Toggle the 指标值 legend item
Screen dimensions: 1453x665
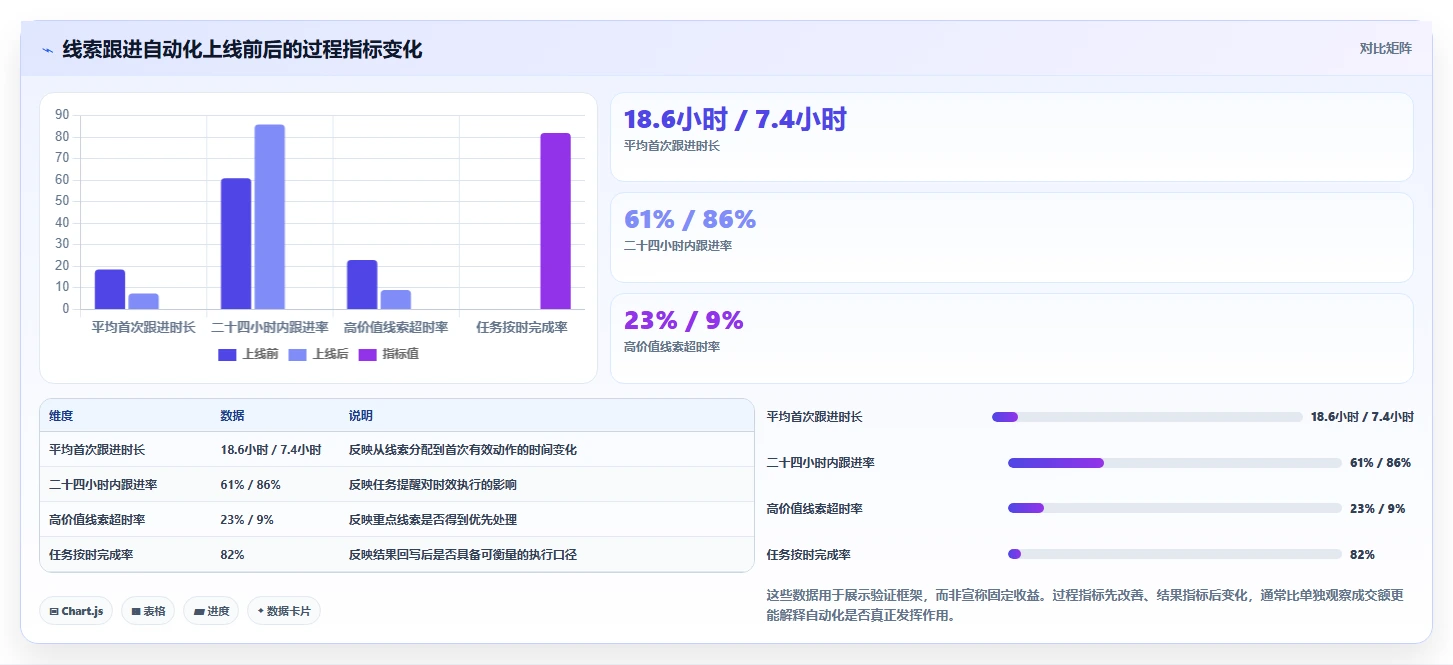pyautogui.click(x=388, y=354)
